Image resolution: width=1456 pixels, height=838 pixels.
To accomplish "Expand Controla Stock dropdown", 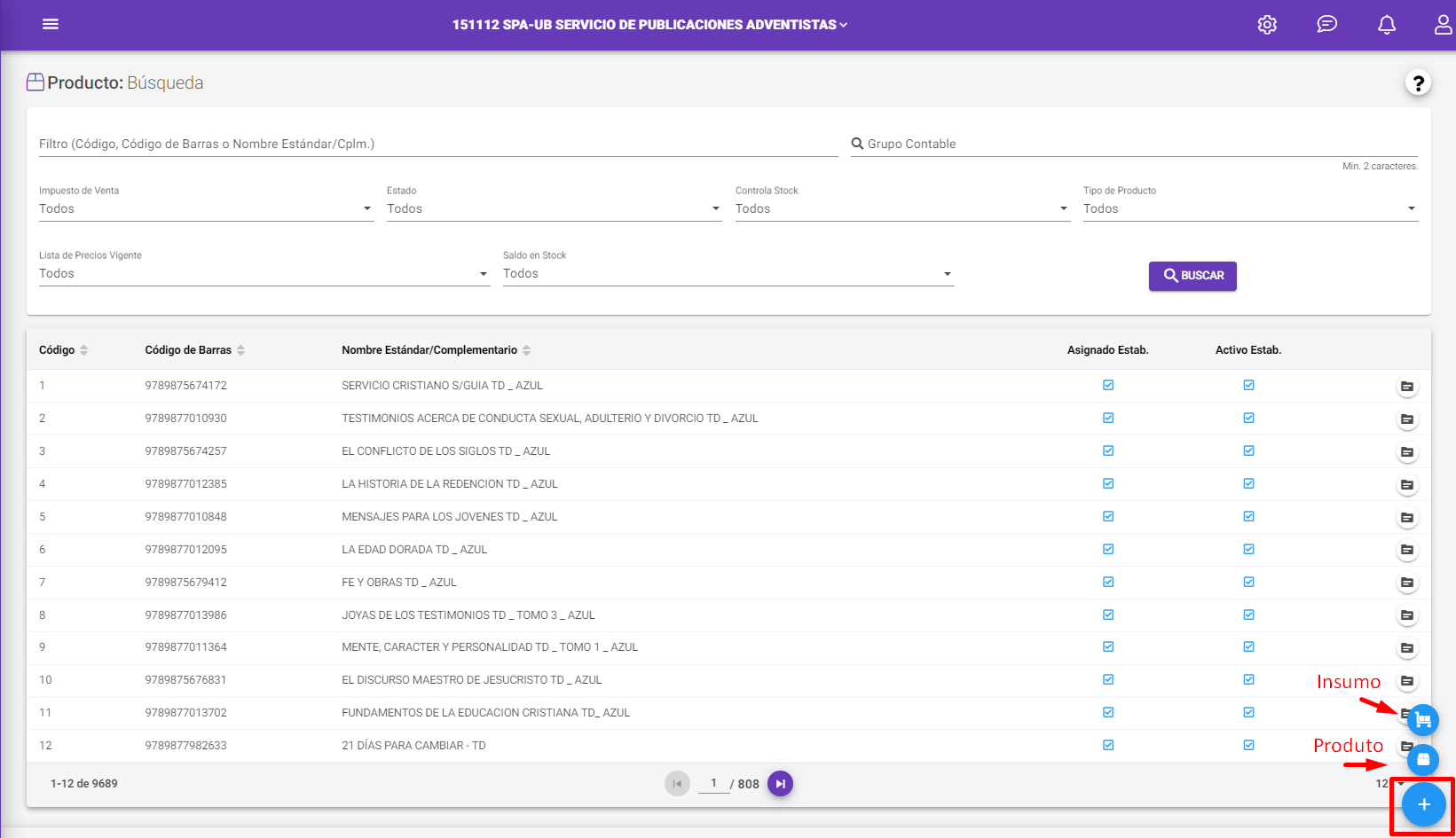I will point(902,209).
